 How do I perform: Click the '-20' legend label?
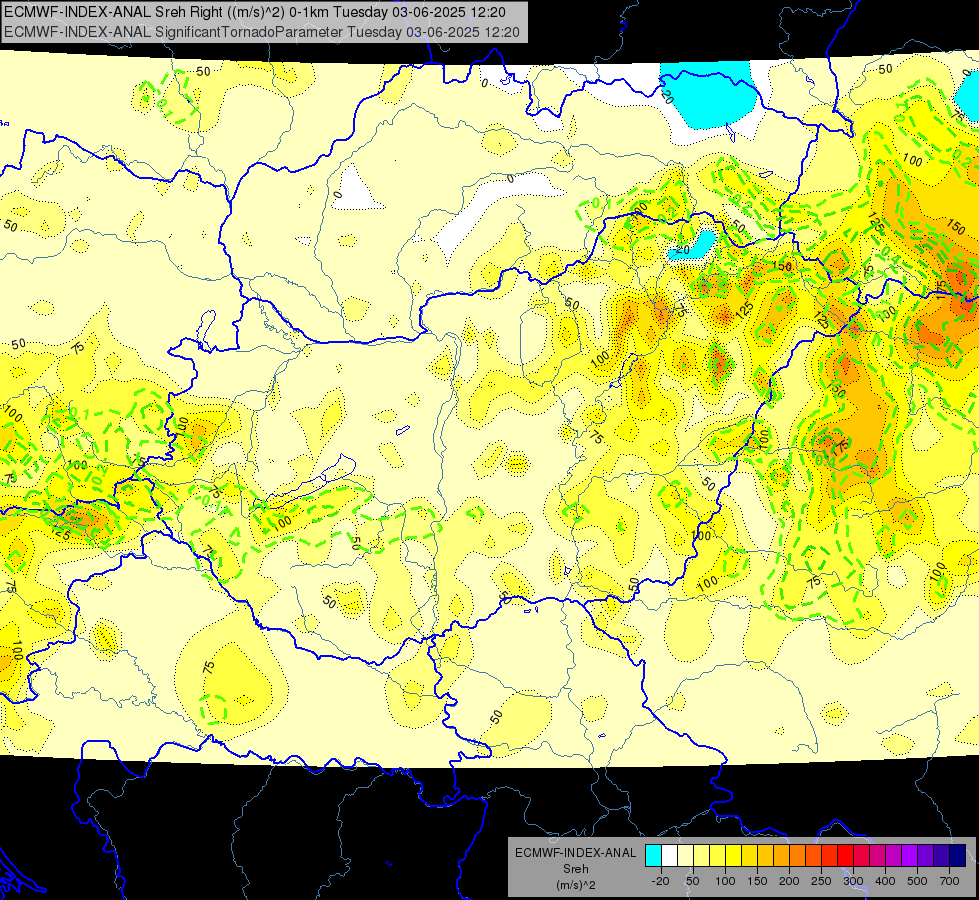click(x=661, y=881)
